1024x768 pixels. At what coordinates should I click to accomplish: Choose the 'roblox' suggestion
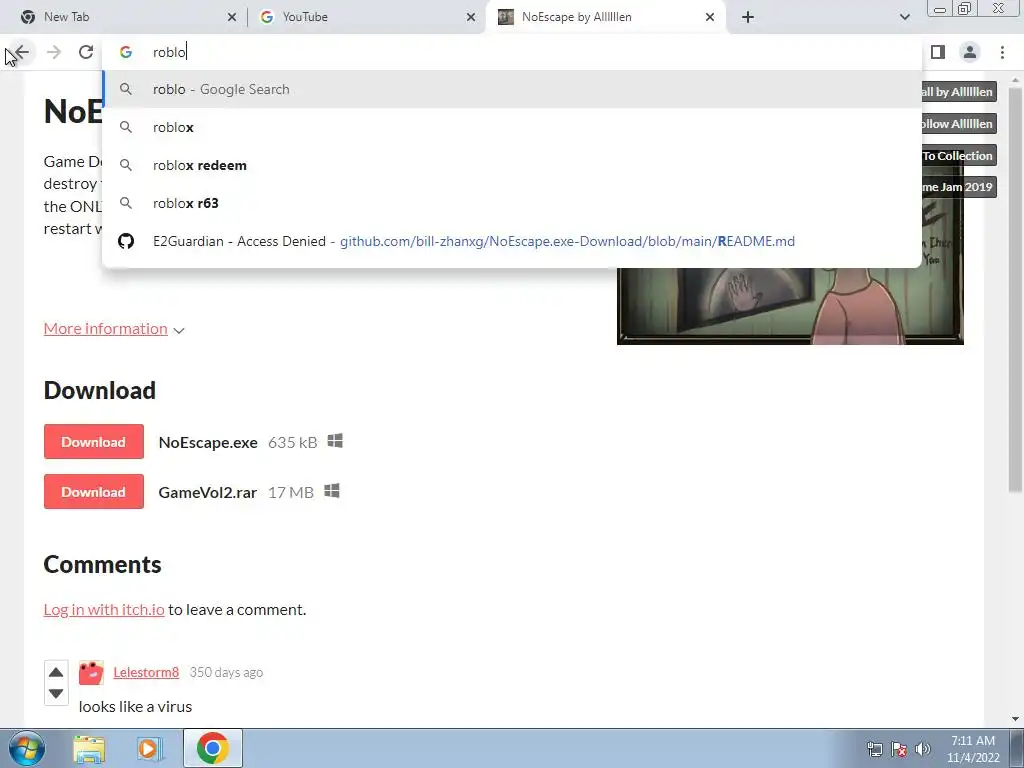tap(512, 127)
